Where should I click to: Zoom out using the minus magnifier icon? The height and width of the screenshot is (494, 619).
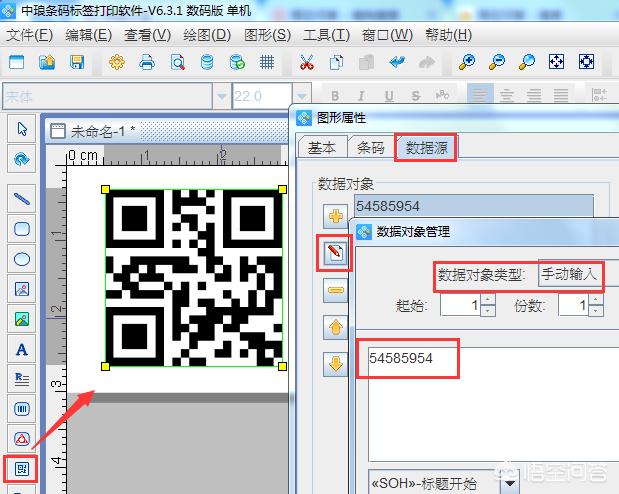click(x=497, y=62)
